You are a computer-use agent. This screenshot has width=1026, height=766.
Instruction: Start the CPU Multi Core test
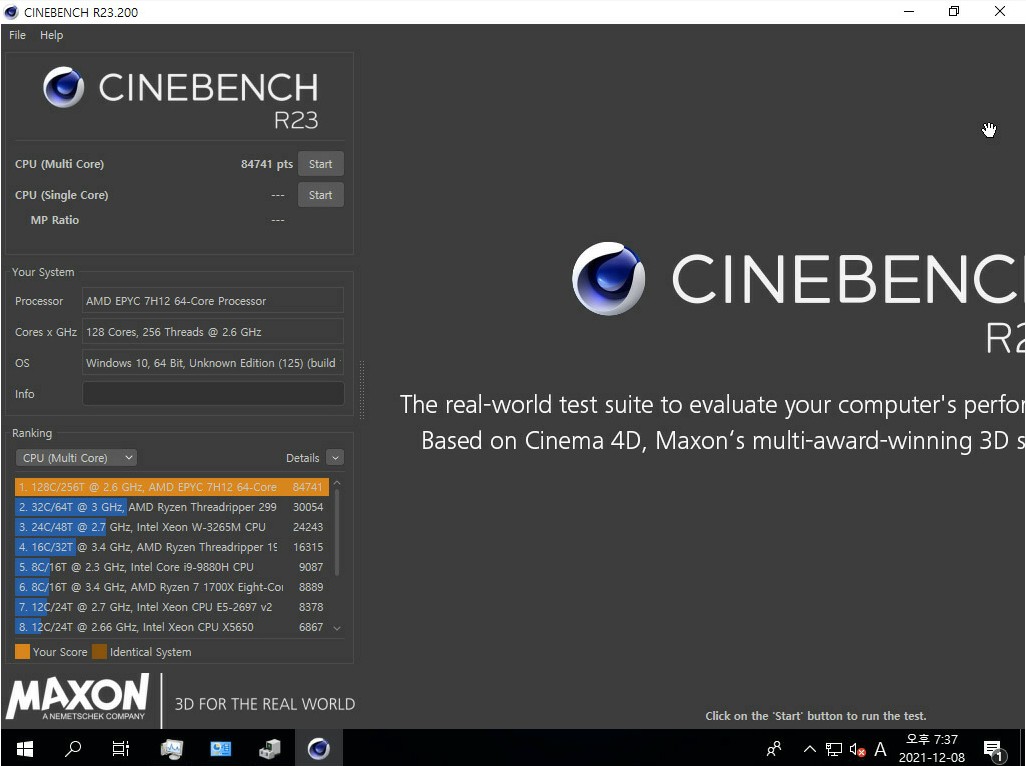point(321,164)
